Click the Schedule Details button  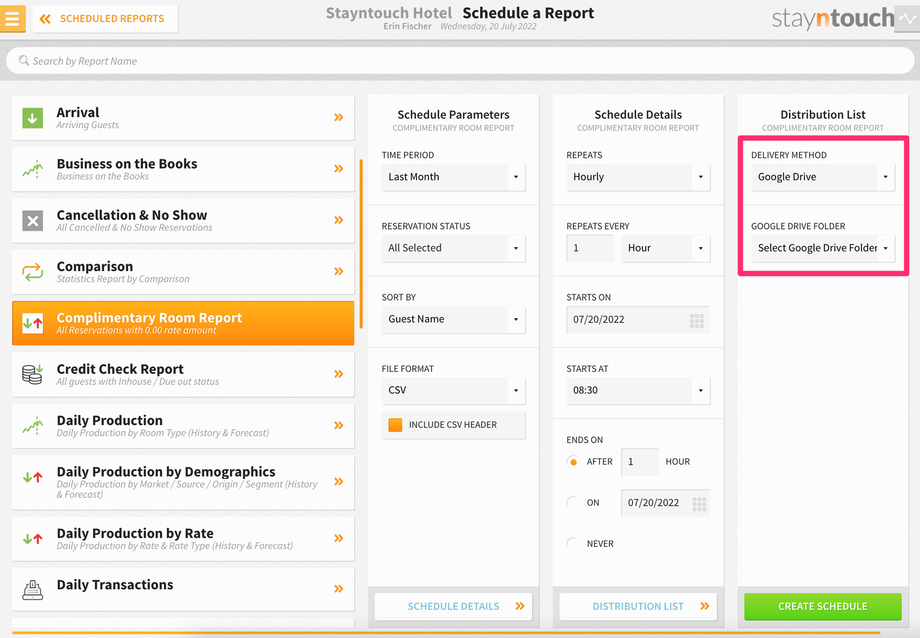coord(454,606)
